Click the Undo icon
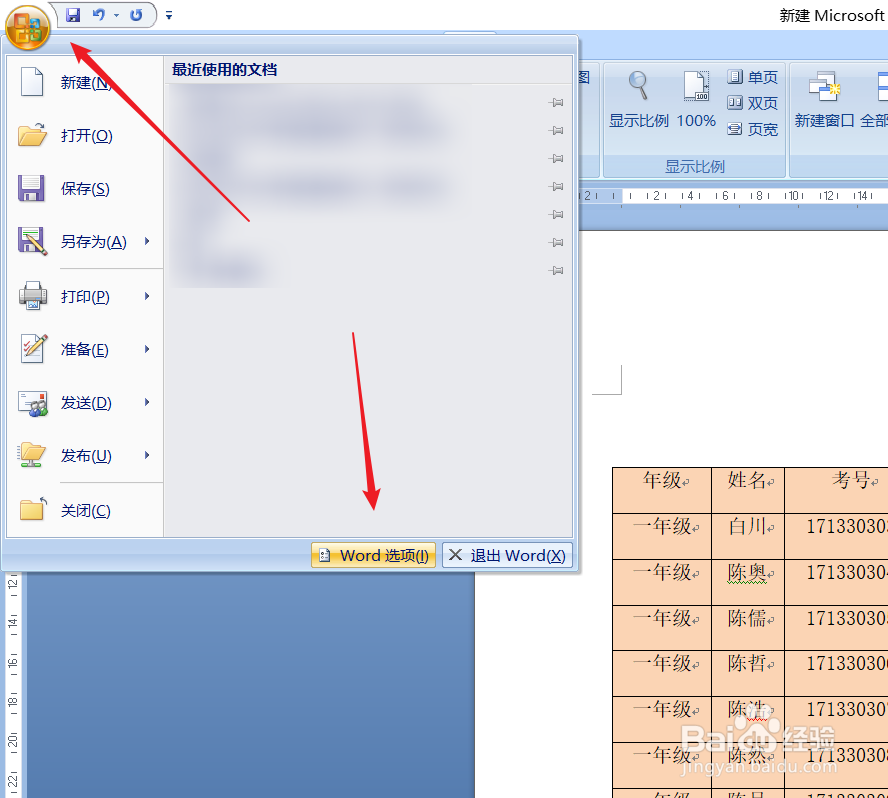 coord(97,14)
